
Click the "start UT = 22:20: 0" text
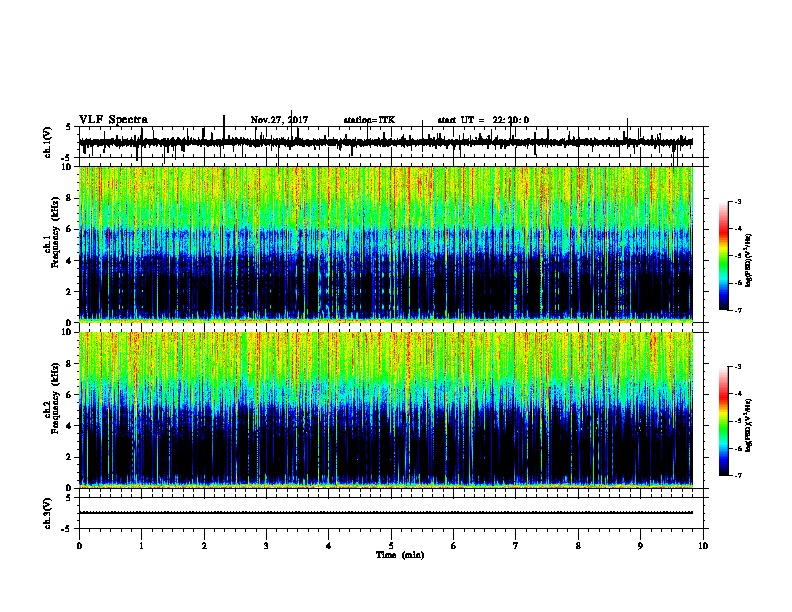click(483, 120)
